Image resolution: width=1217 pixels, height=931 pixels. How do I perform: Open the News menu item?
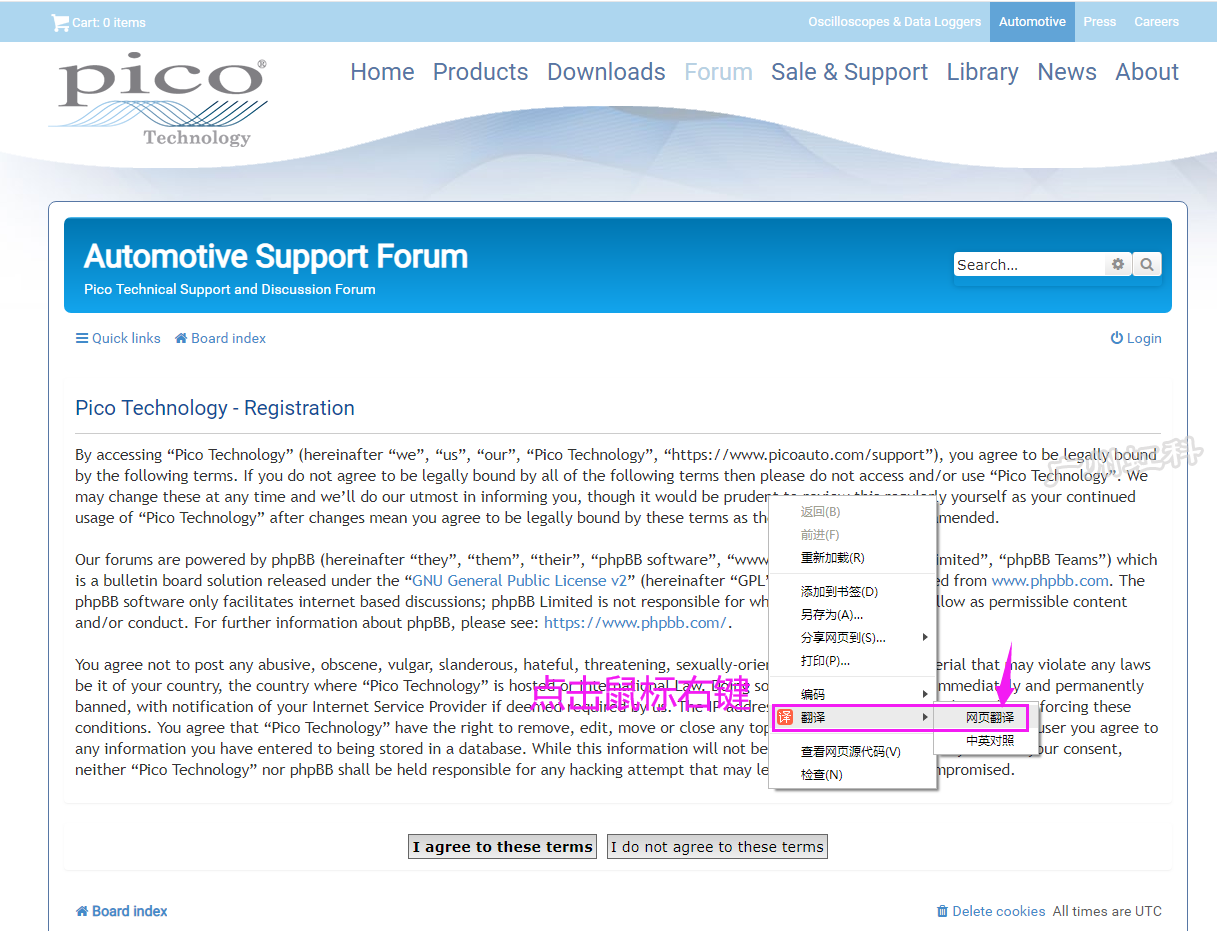coord(1067,72)
